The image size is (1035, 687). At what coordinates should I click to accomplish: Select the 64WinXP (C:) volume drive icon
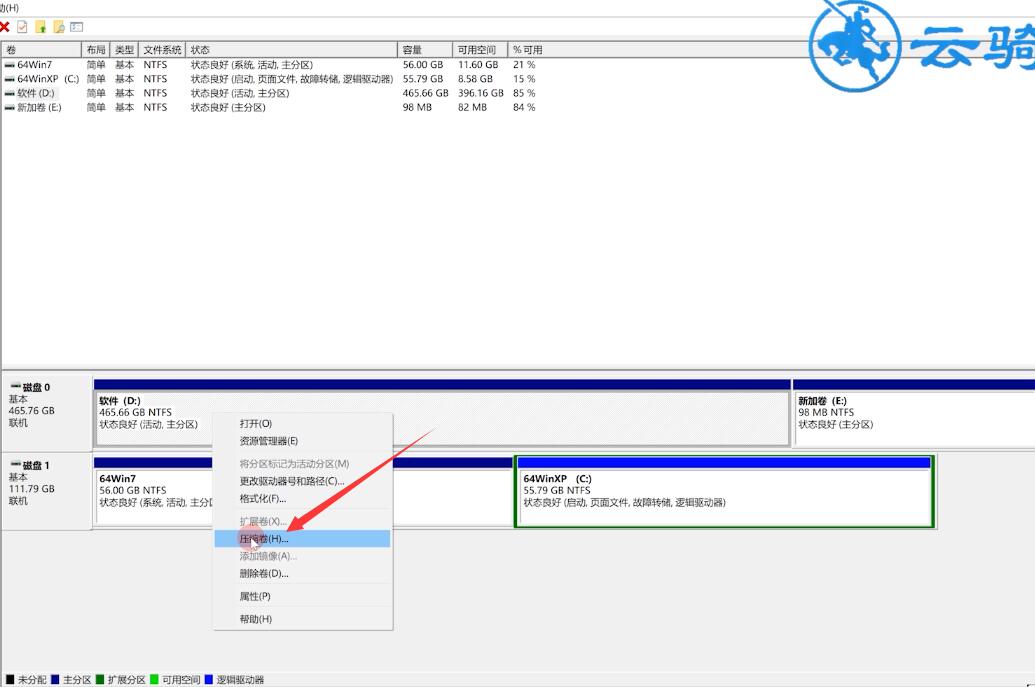tap(10, 79)
